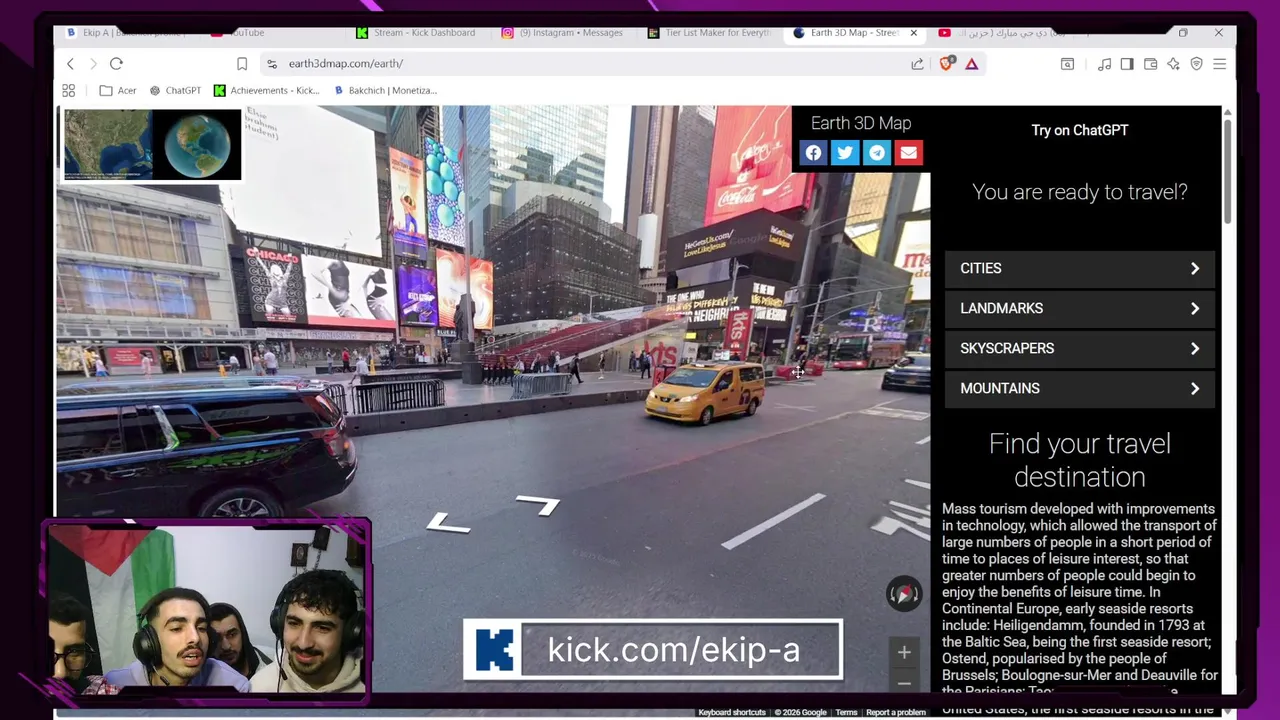The height and width of the screenshot is (720, 1280).
Task: Expand the MOUNTAINS category
Action: click(x=1080, y=388)
